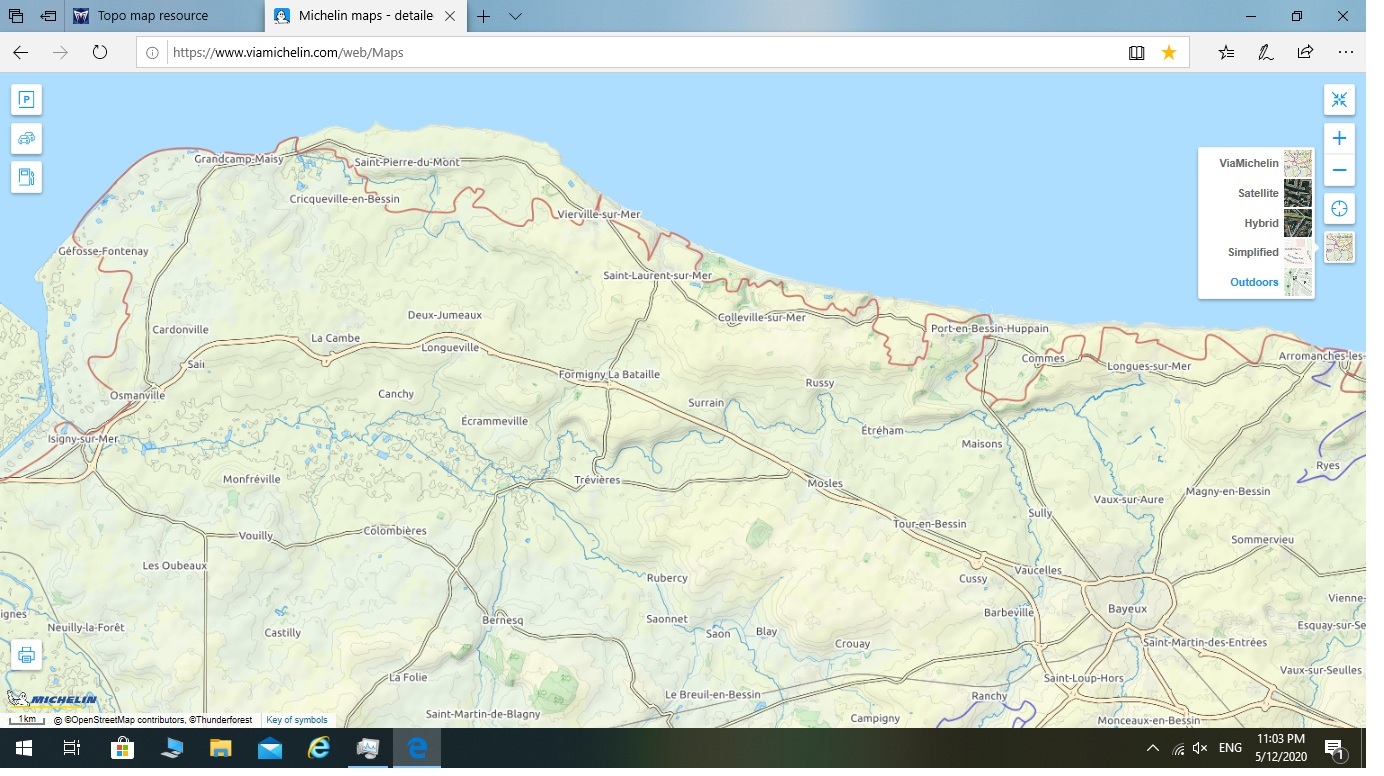
Task: Toggle traffic information car icon
Action: [26, 138]
